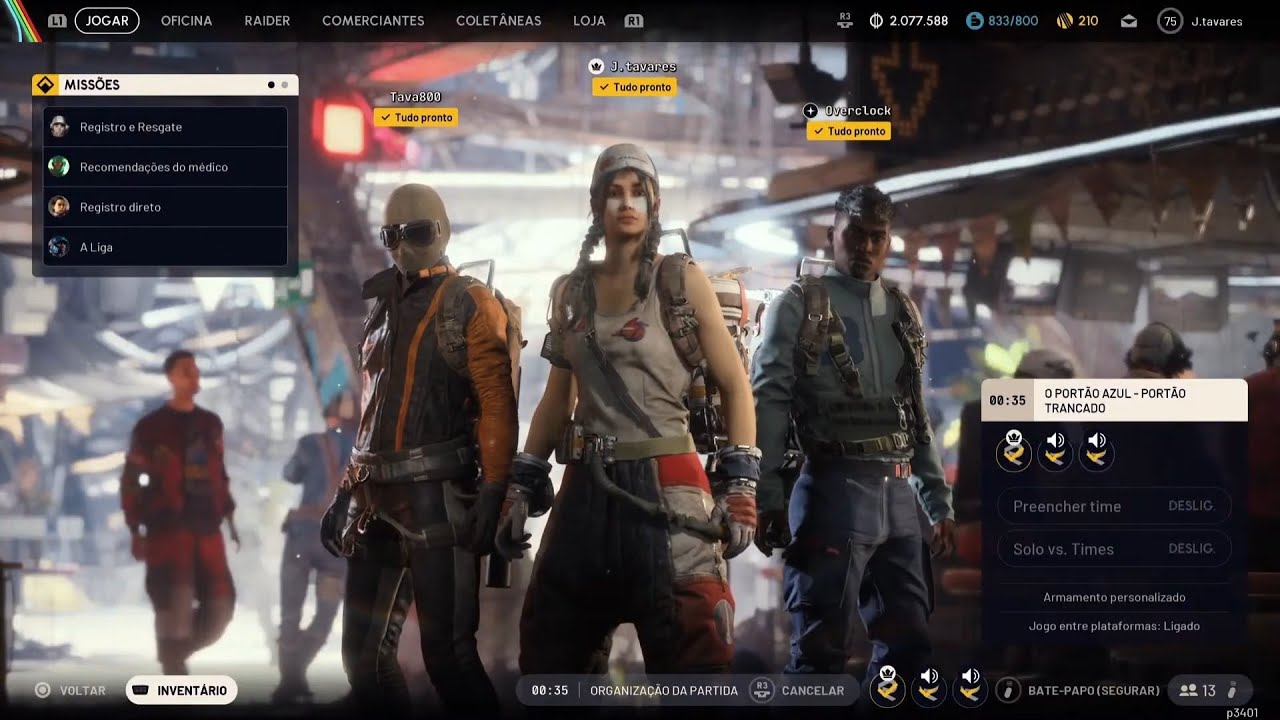Viewport: 1280px width, 720px height.
Task: Click the Voltar button
Action: tap(70, 690)
